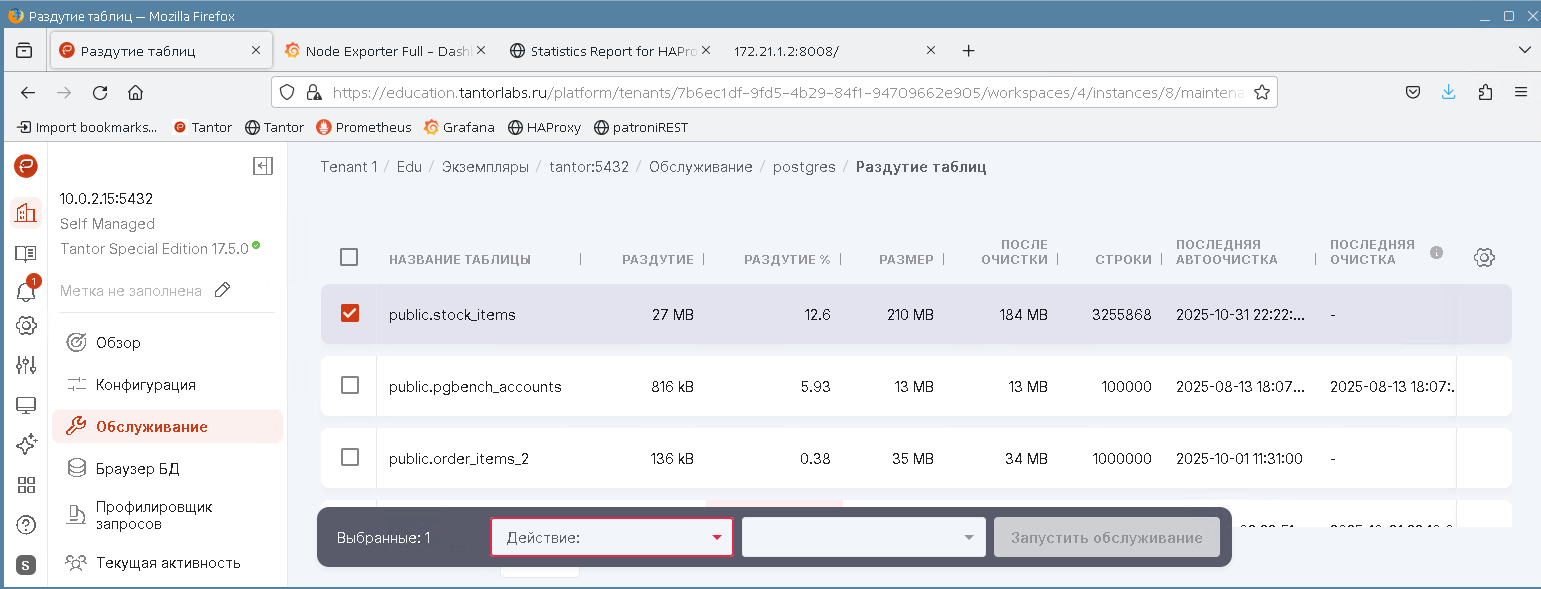Open Обзор in the sidebar menu

pos(118,343)
